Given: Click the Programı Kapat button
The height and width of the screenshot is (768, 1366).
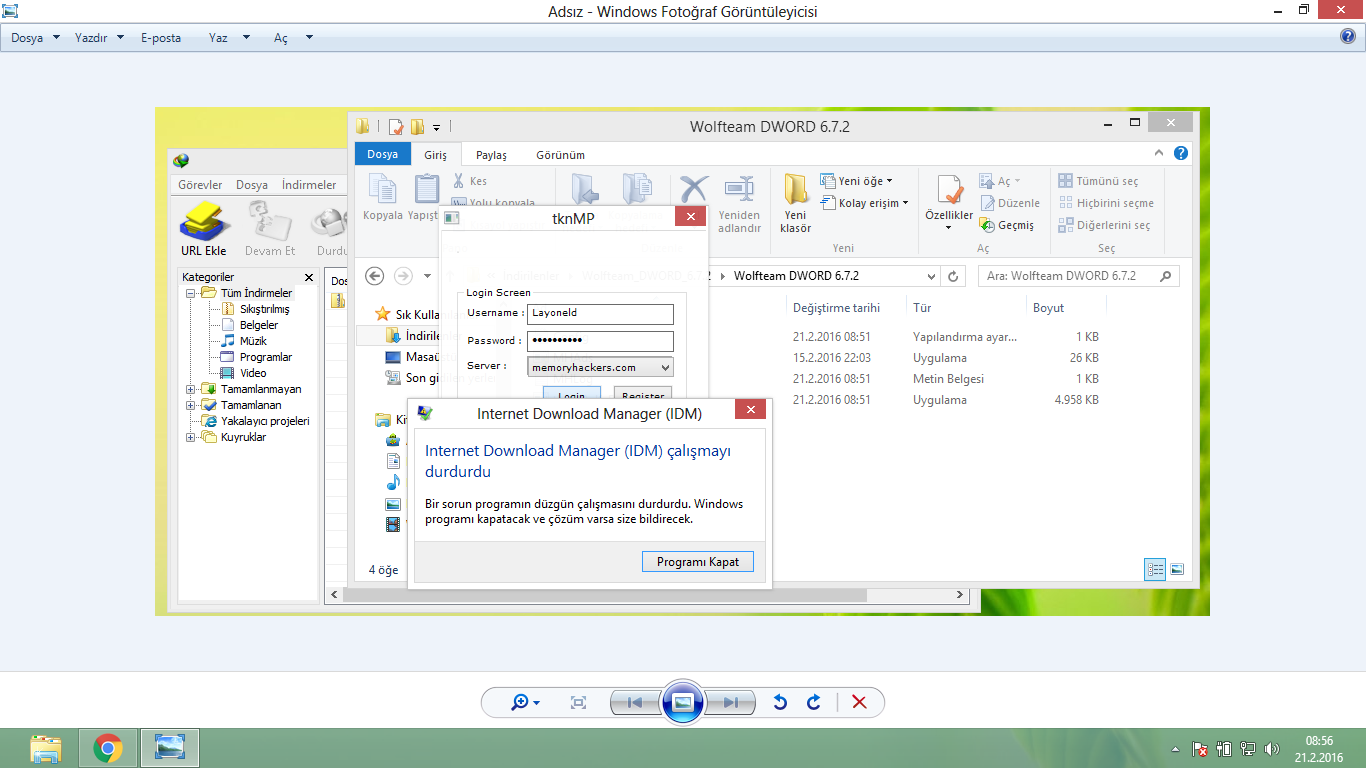Looking at the screenshot, I should tap(698, 562).
